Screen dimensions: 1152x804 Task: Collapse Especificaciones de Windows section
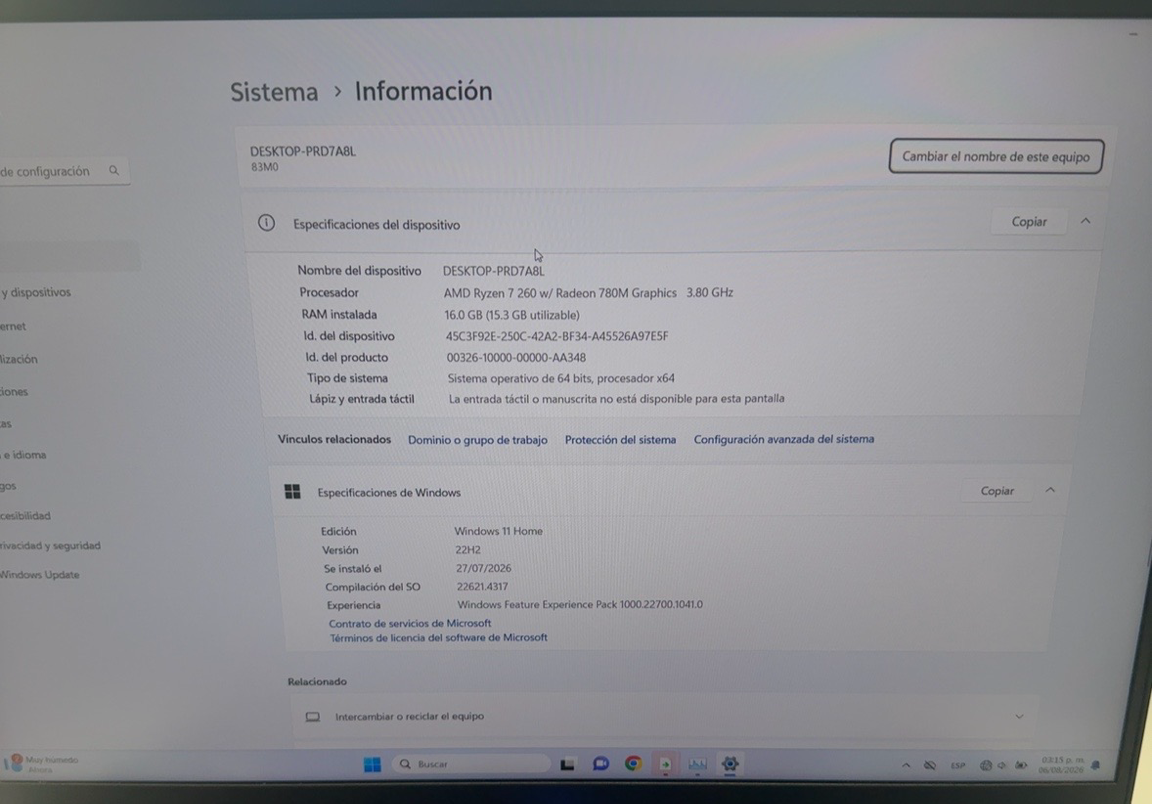(x=1050, y=490)
